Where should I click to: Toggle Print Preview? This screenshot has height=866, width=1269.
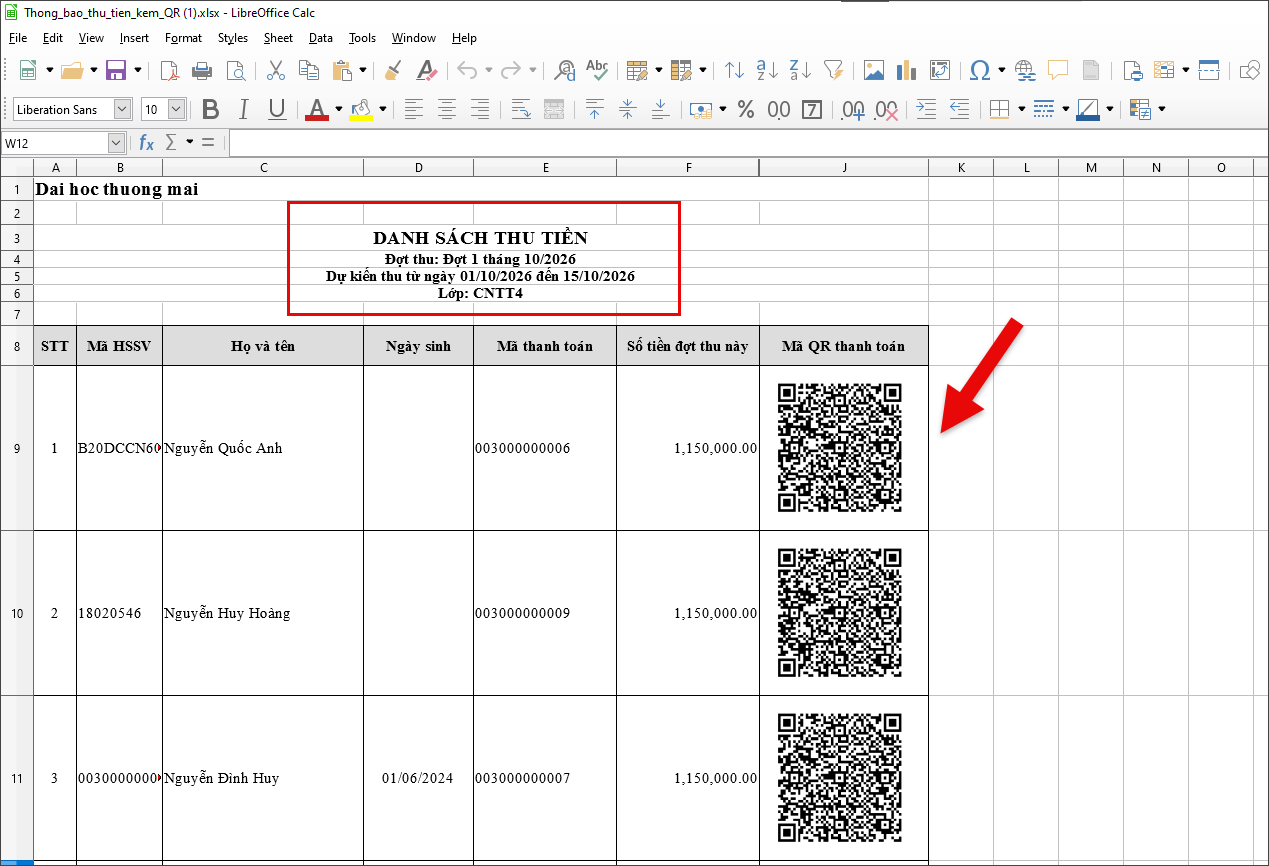click(x=235, y=70)
